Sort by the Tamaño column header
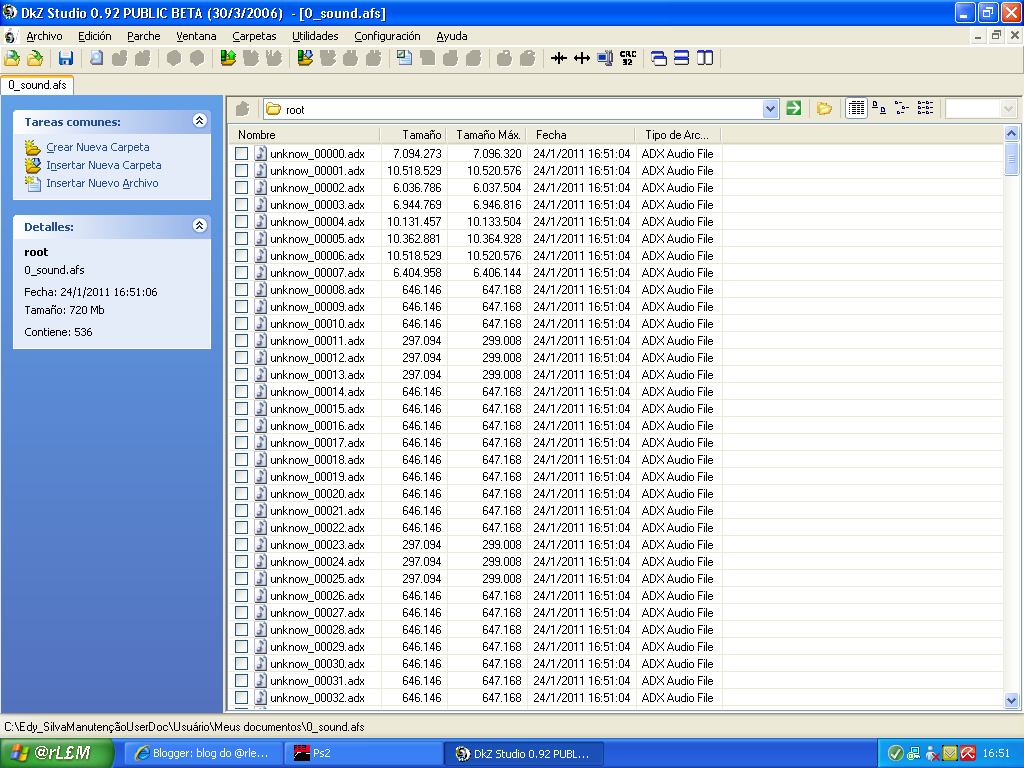The image size is (1024, 768). point(412,135)
